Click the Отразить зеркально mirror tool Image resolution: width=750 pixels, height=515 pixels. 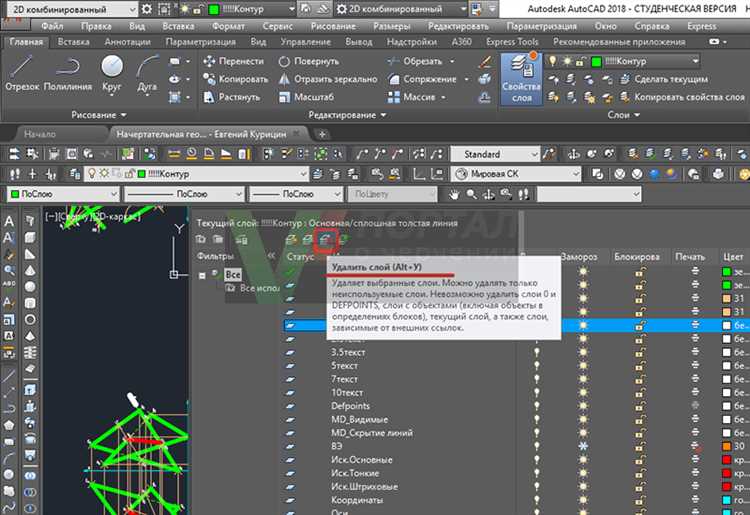click(x=320, y=79)
